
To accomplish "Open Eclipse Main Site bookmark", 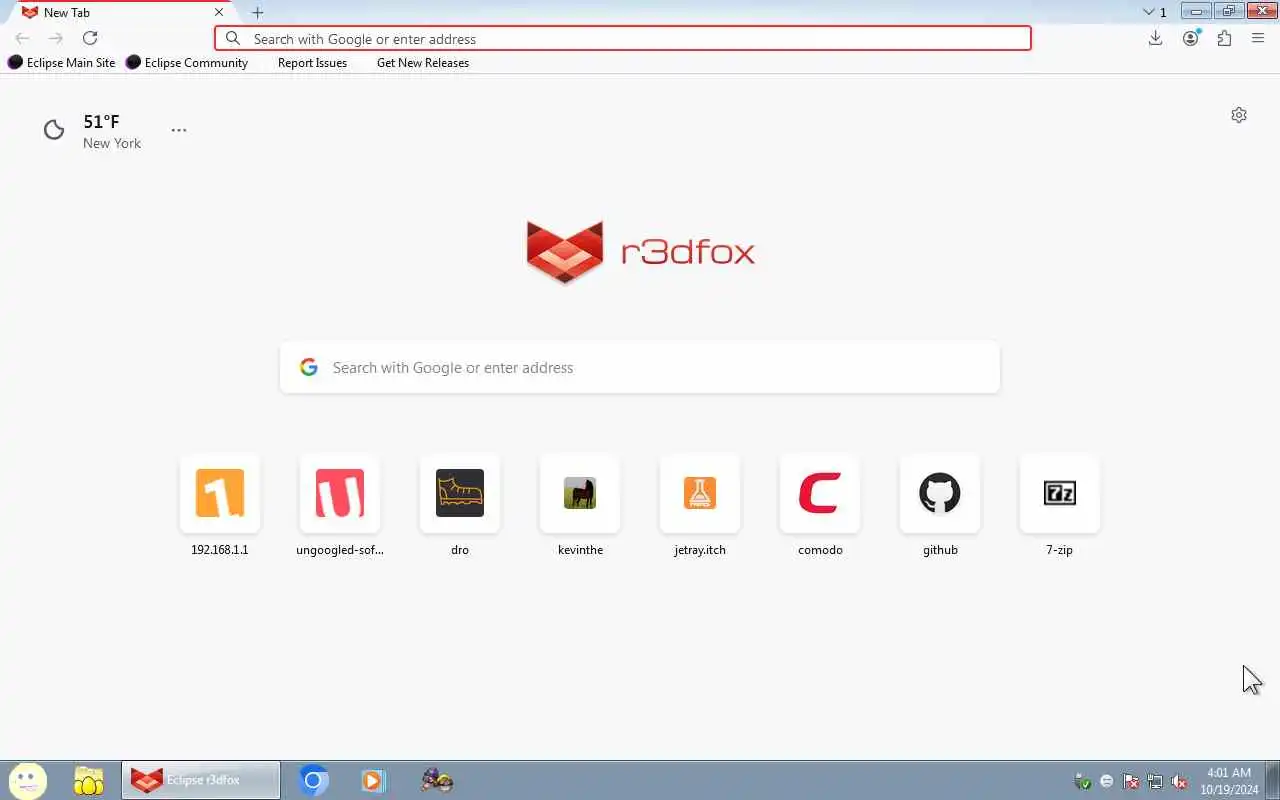I will (x=62, y=62).
